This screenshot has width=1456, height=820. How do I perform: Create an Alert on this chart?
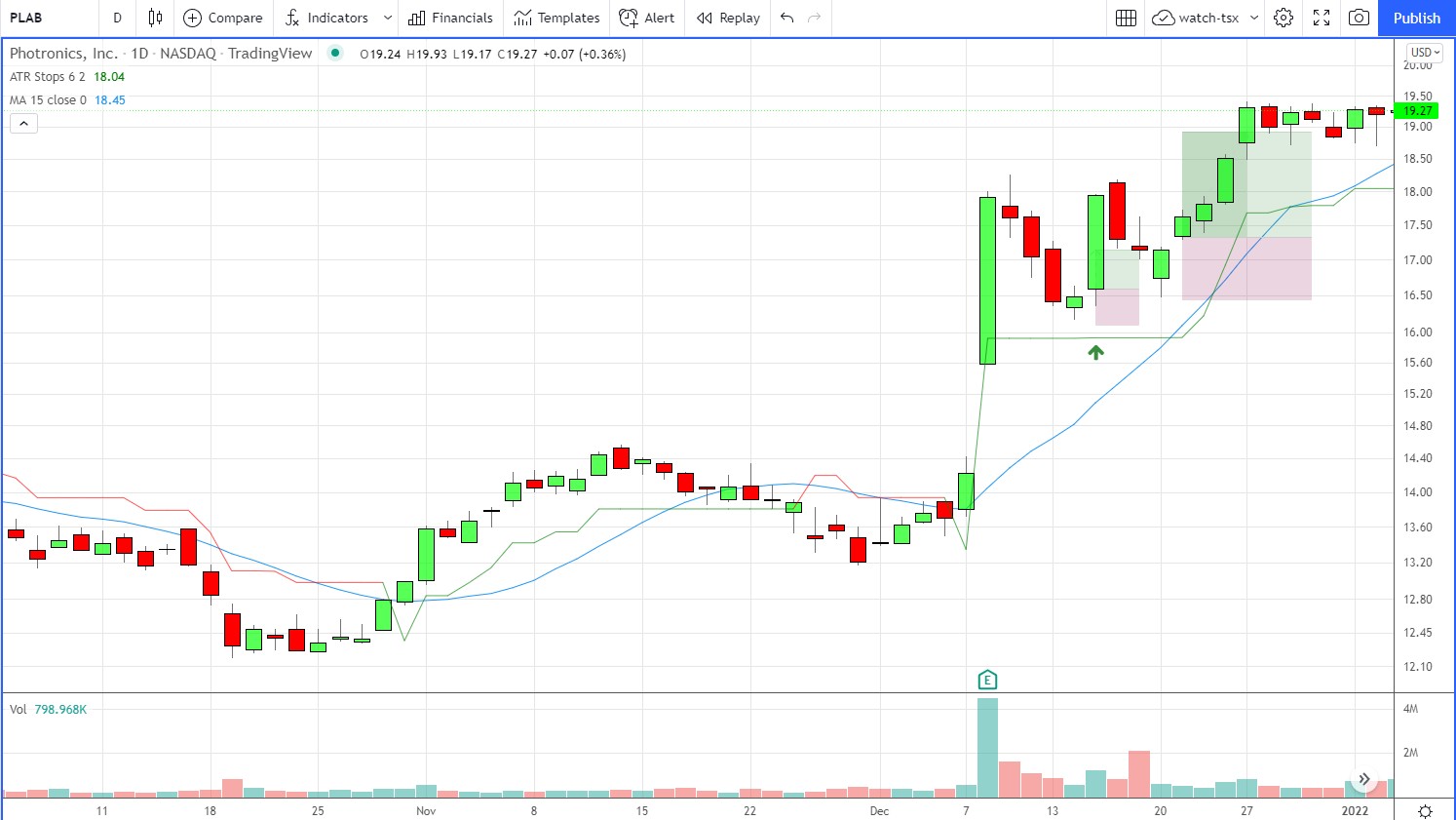pos(647,18)
